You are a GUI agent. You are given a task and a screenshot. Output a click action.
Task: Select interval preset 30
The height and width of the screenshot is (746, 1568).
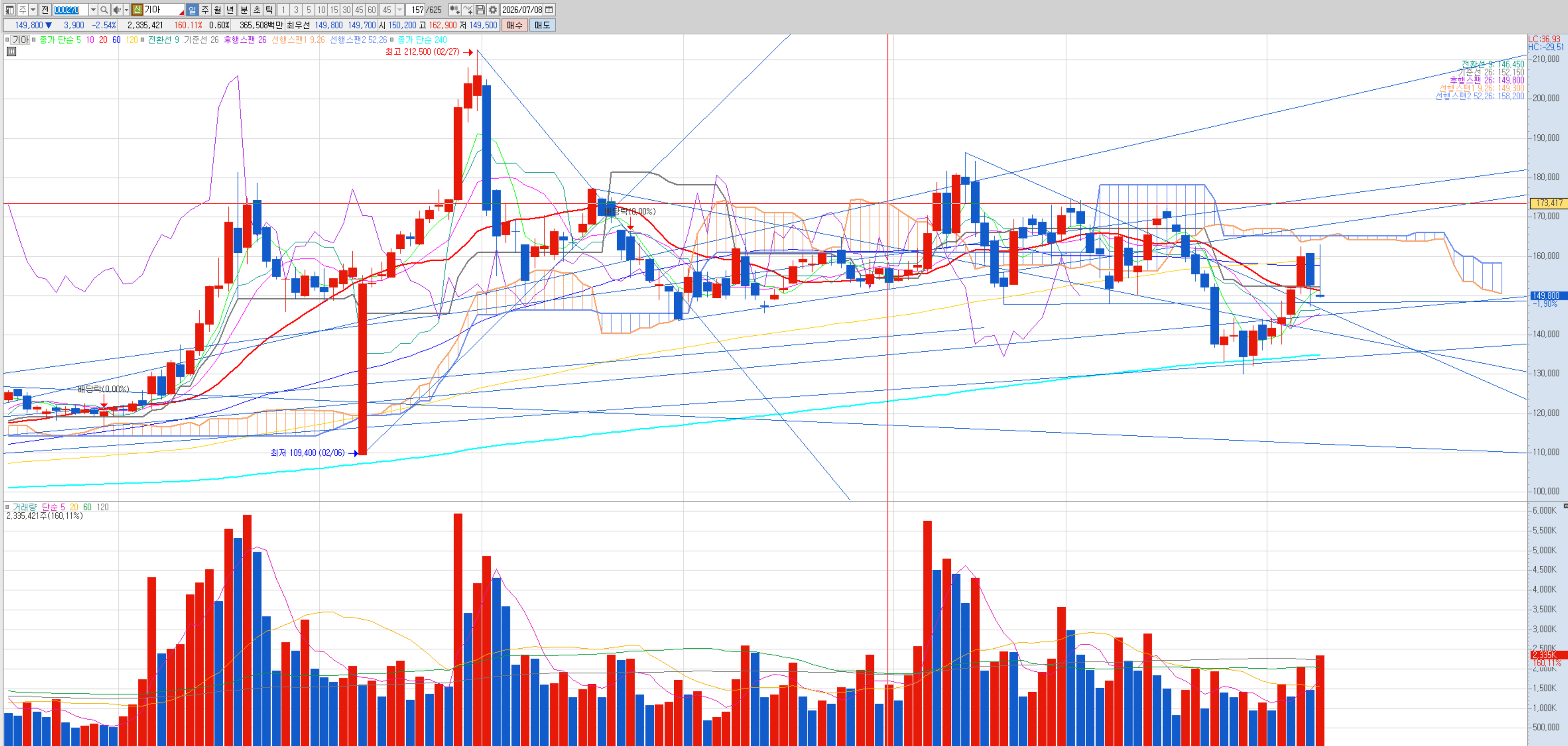click(347, 10)
